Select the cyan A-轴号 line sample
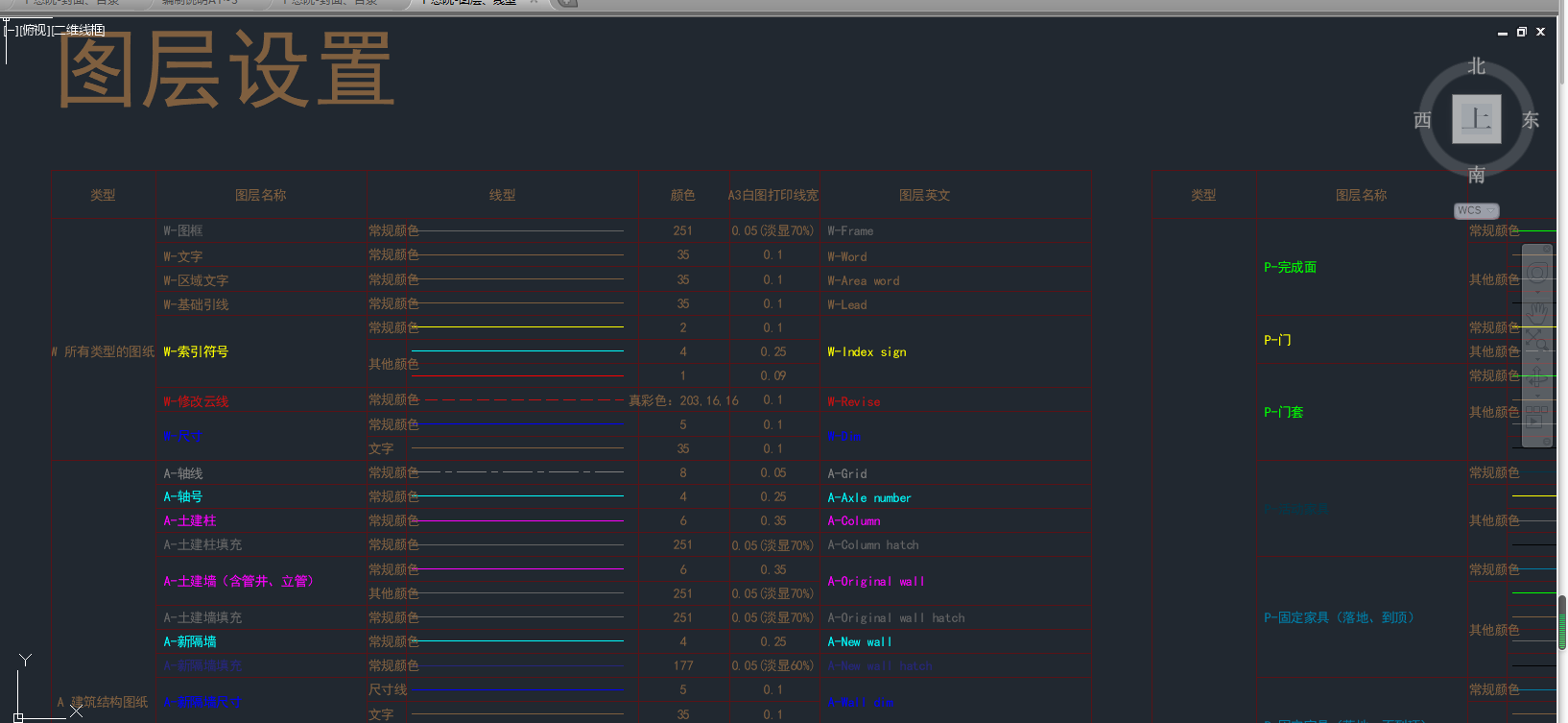The width and height of the screenshot is (1568, 723). pos(518,496)
